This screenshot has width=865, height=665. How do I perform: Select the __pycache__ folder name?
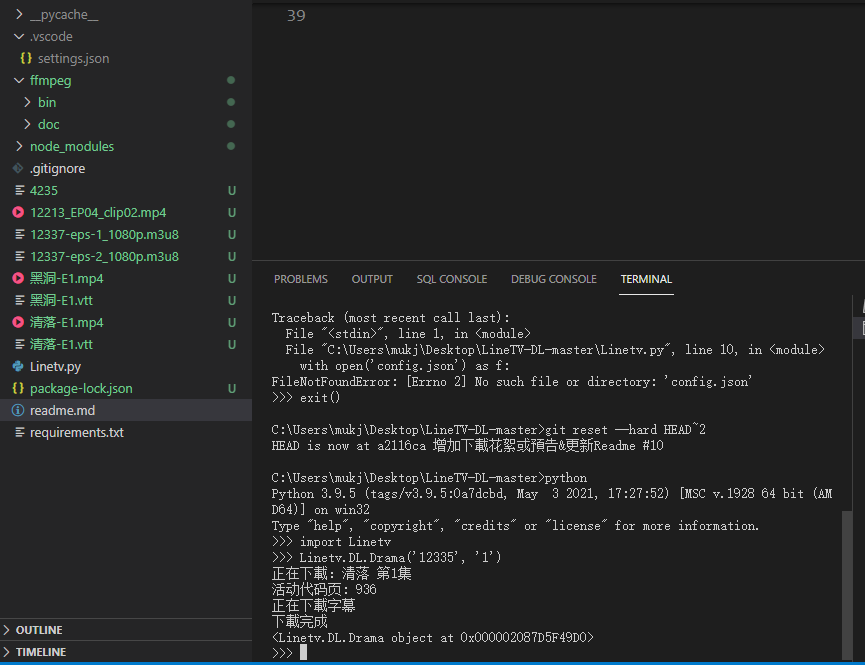click(64, 15)
